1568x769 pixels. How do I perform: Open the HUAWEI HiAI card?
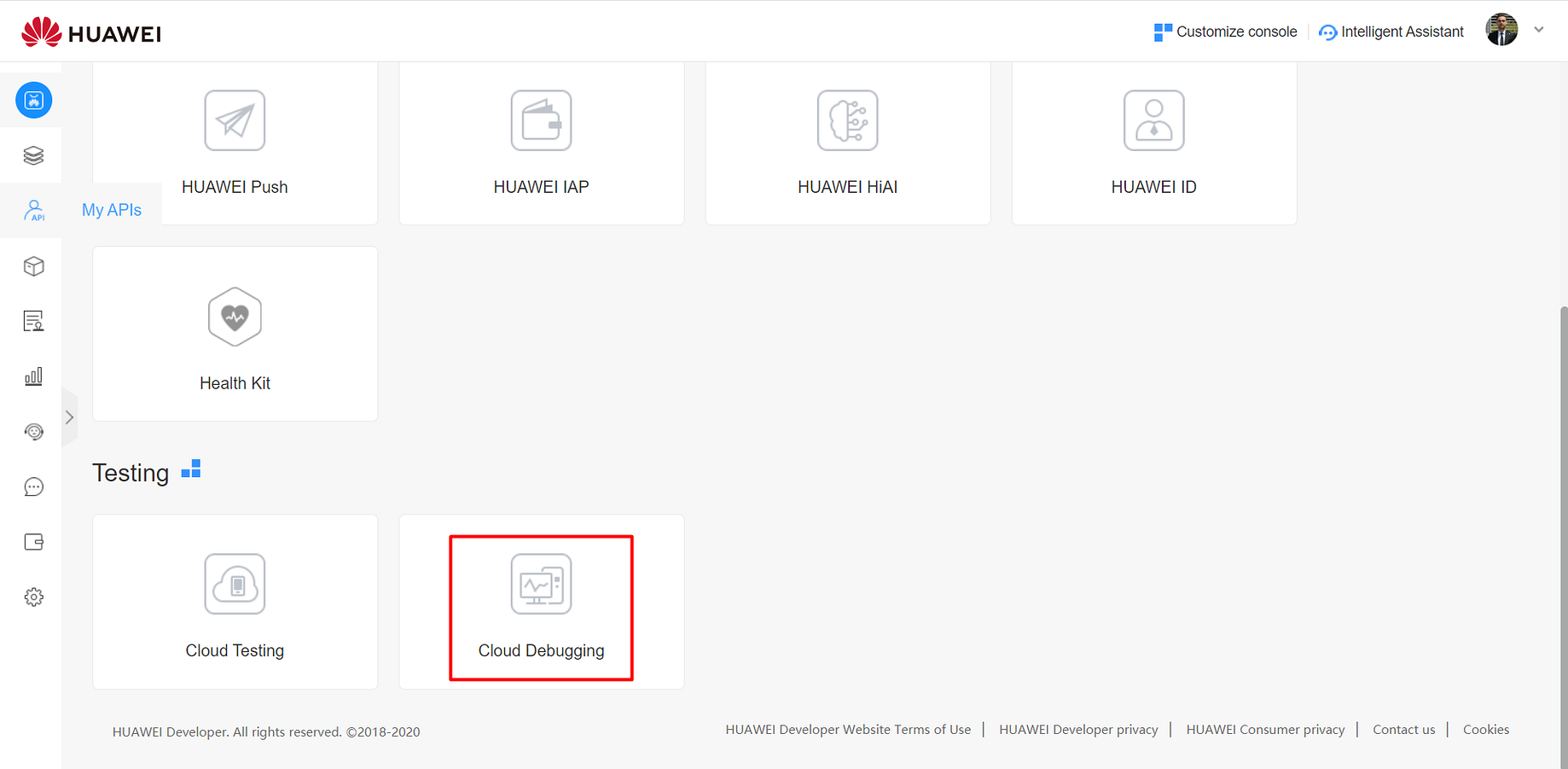[848, 143]
